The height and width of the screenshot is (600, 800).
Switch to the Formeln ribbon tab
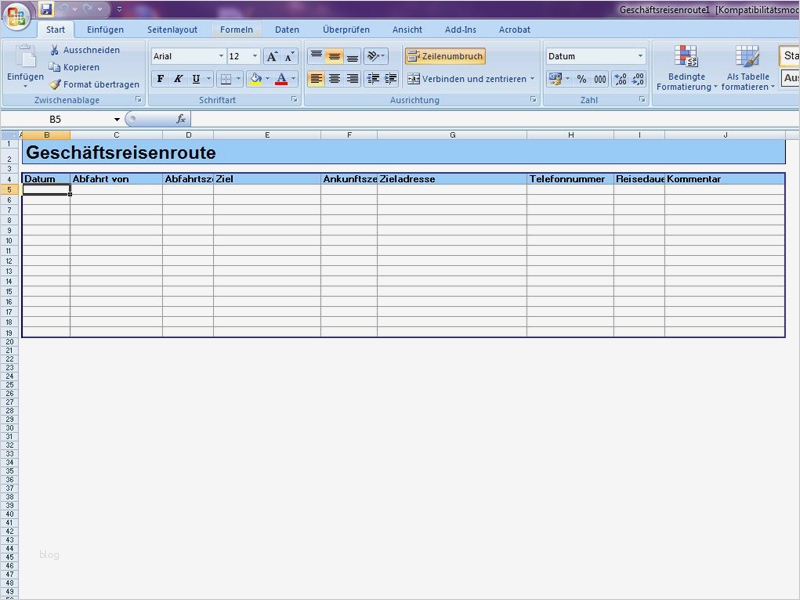pyautogui.click(x=236, y=29)
